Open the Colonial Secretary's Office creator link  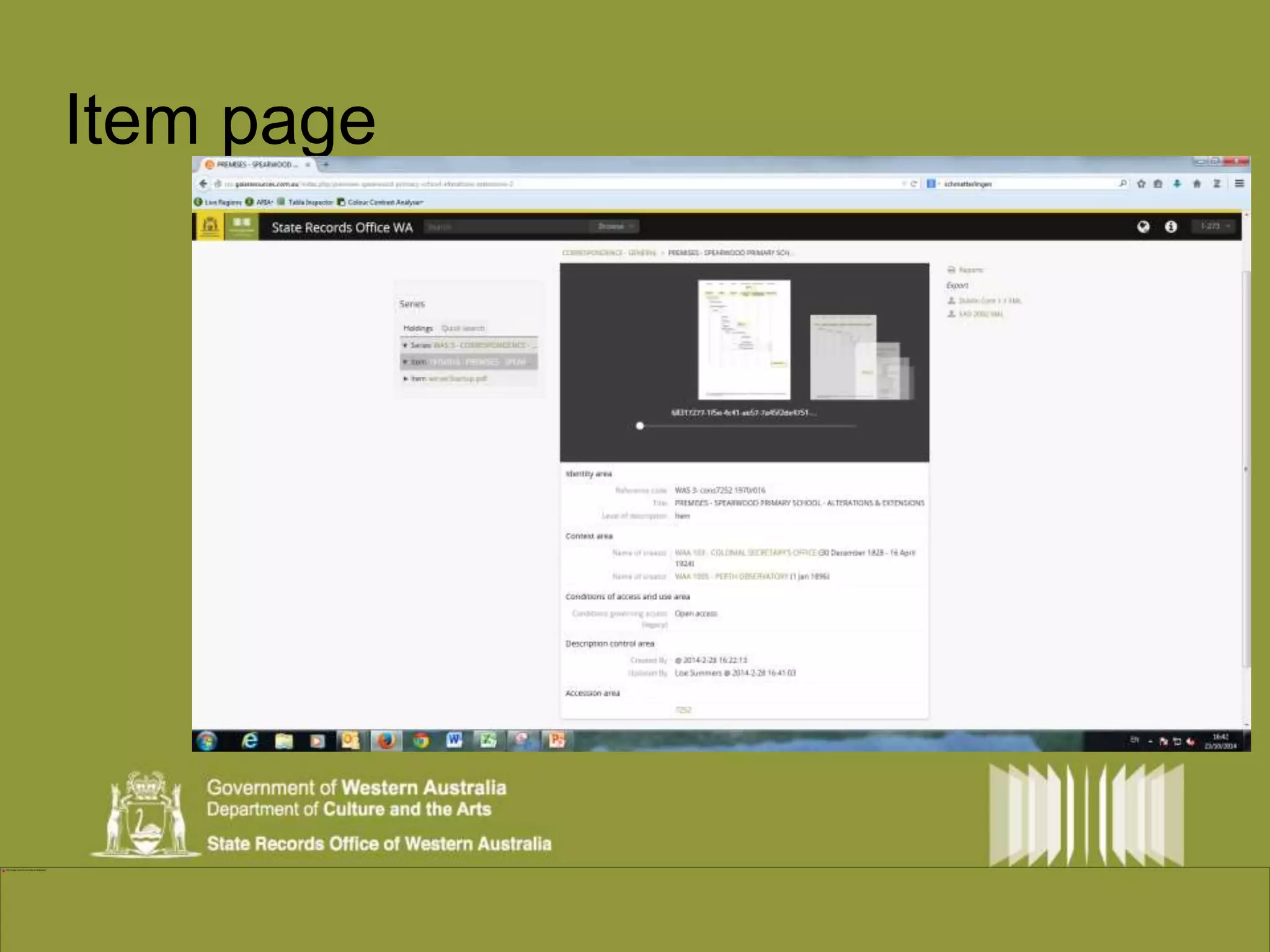(745, 552)
